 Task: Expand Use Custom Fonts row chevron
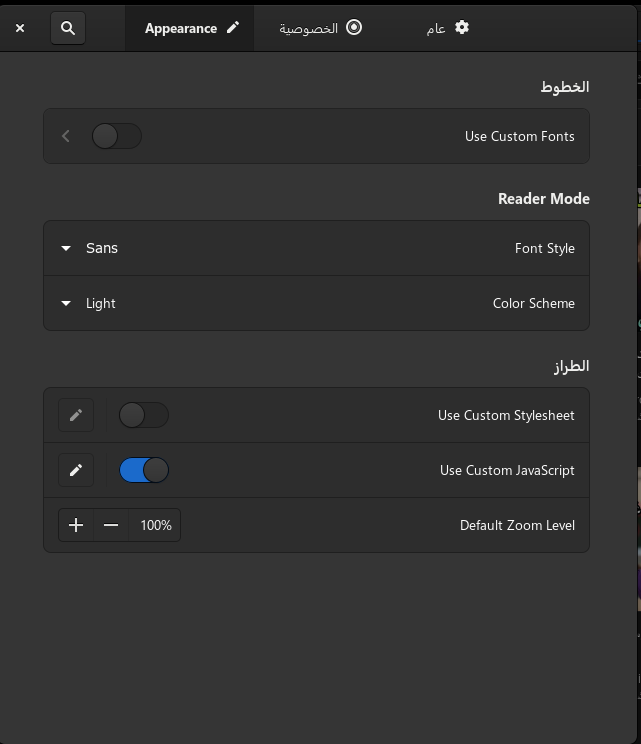66,136
